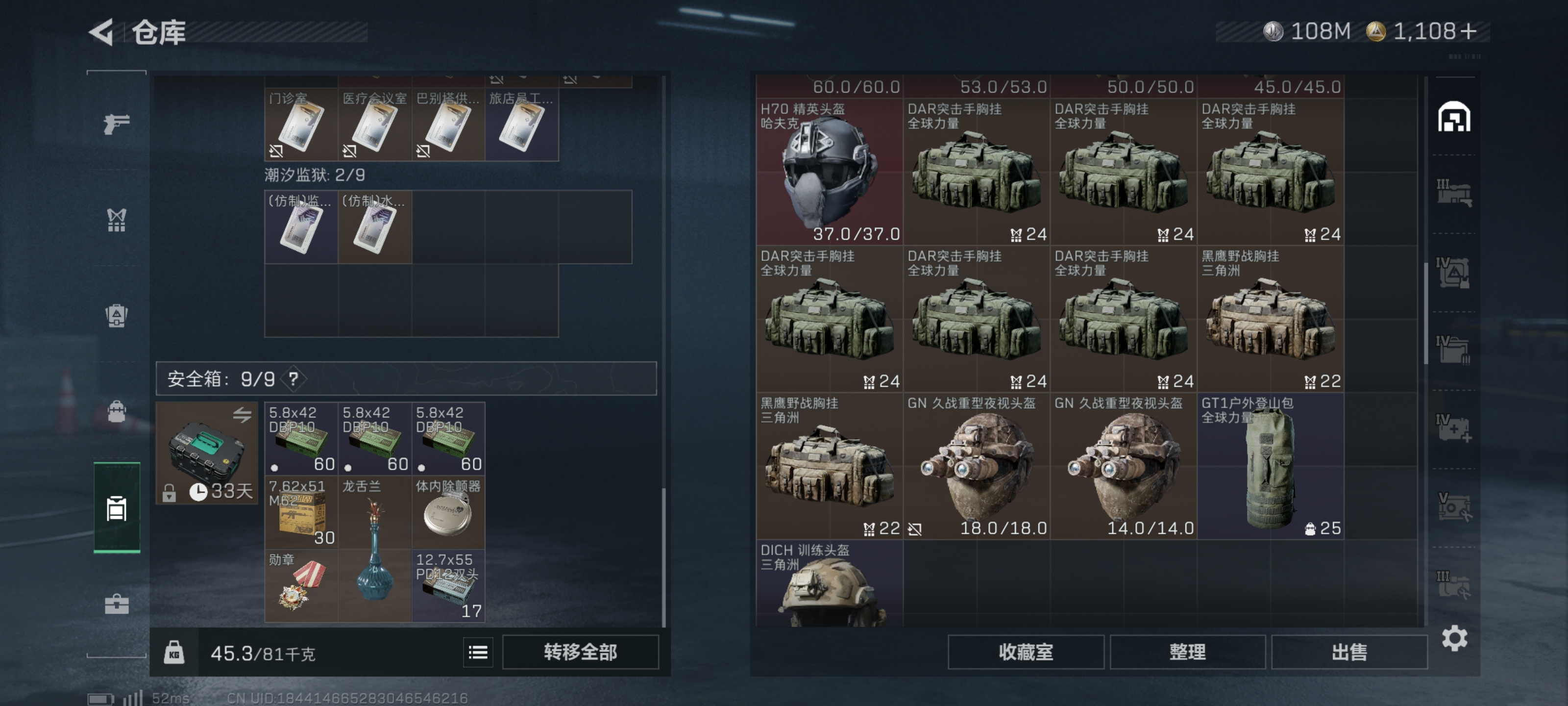Swap the safe box using the arrows icon
The height and width of the screenshot is (706, 1568).
(x=242, y=415)
